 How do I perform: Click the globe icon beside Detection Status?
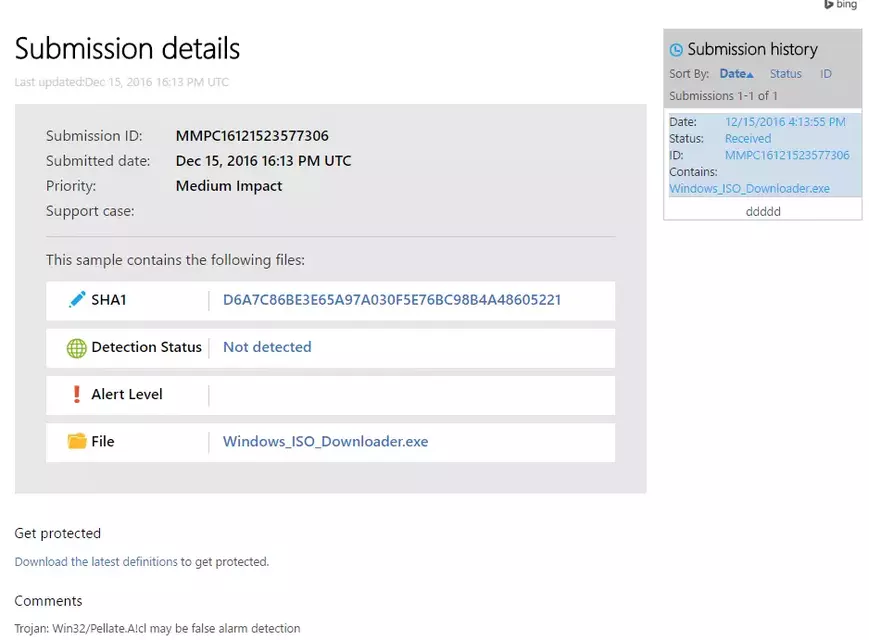point(76,348)
